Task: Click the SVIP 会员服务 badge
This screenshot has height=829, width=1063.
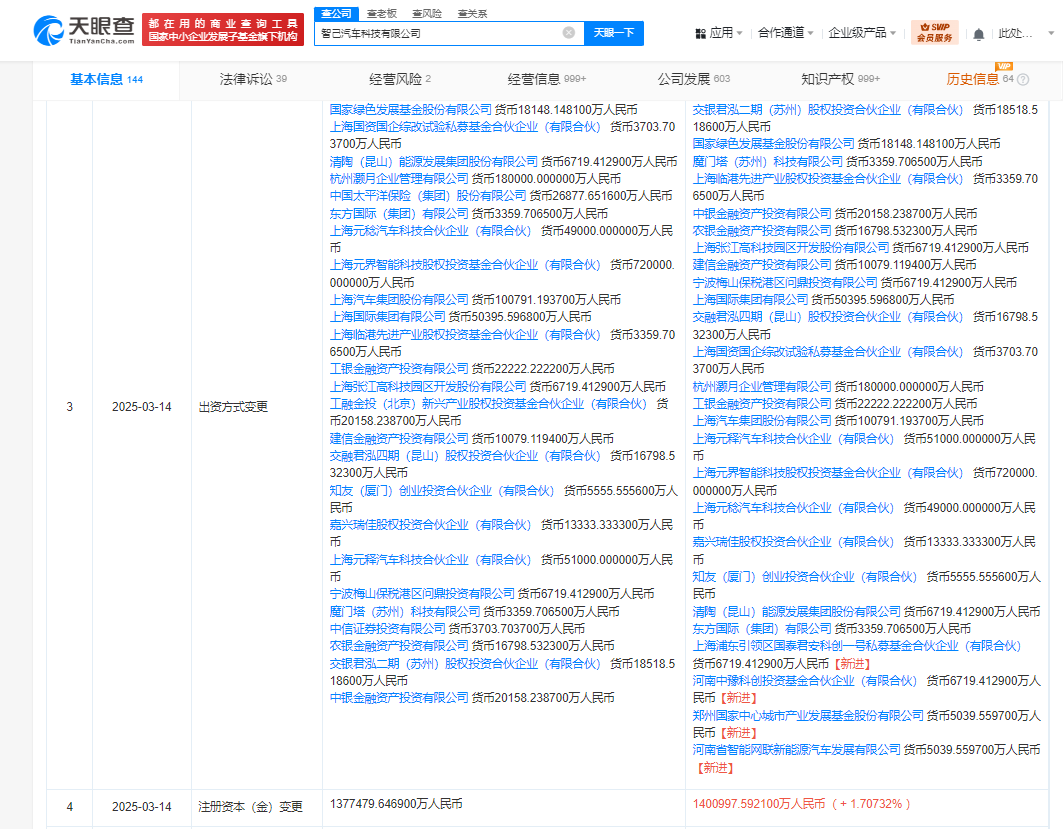Action: pyautogui.click(x=934, y=33)
